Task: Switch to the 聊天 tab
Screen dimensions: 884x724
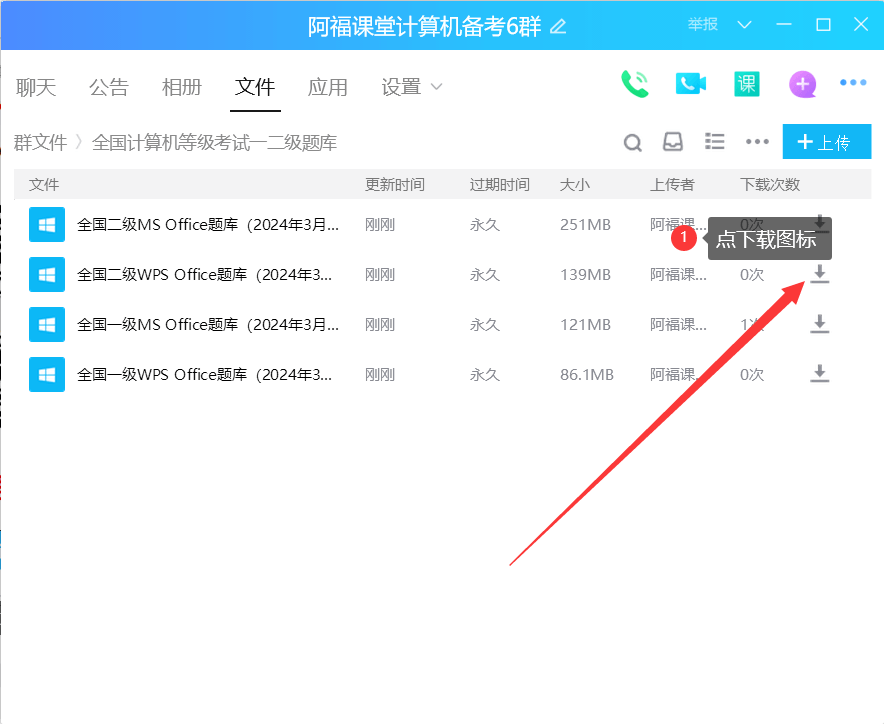Action: coord(34,87)
